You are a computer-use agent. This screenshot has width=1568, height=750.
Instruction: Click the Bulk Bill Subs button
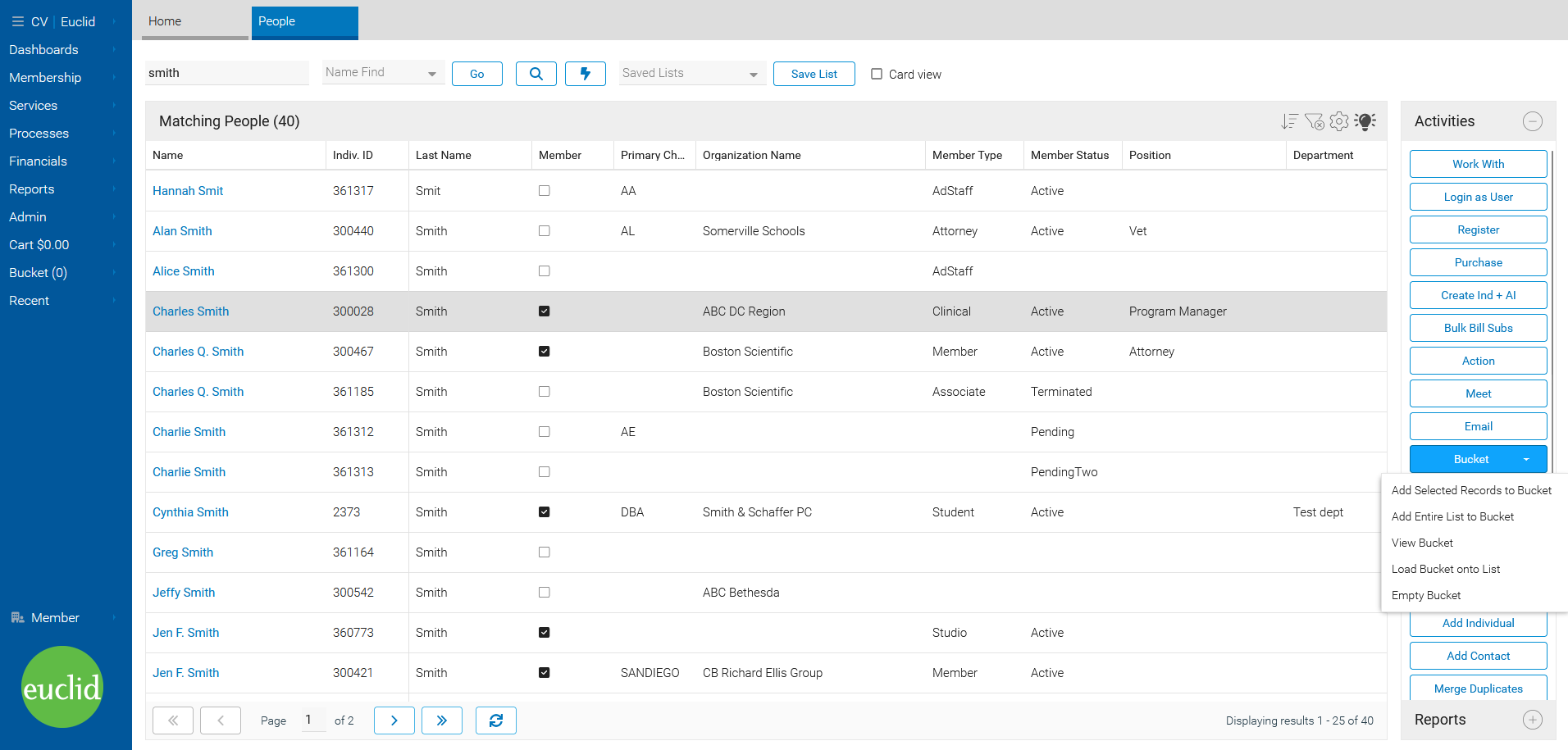point(1479,328)
